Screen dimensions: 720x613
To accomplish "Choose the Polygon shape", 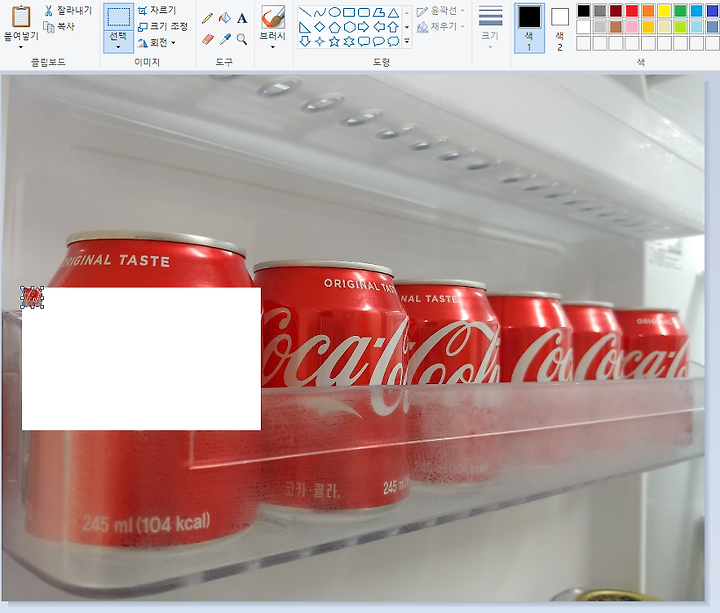I will 378,12.
